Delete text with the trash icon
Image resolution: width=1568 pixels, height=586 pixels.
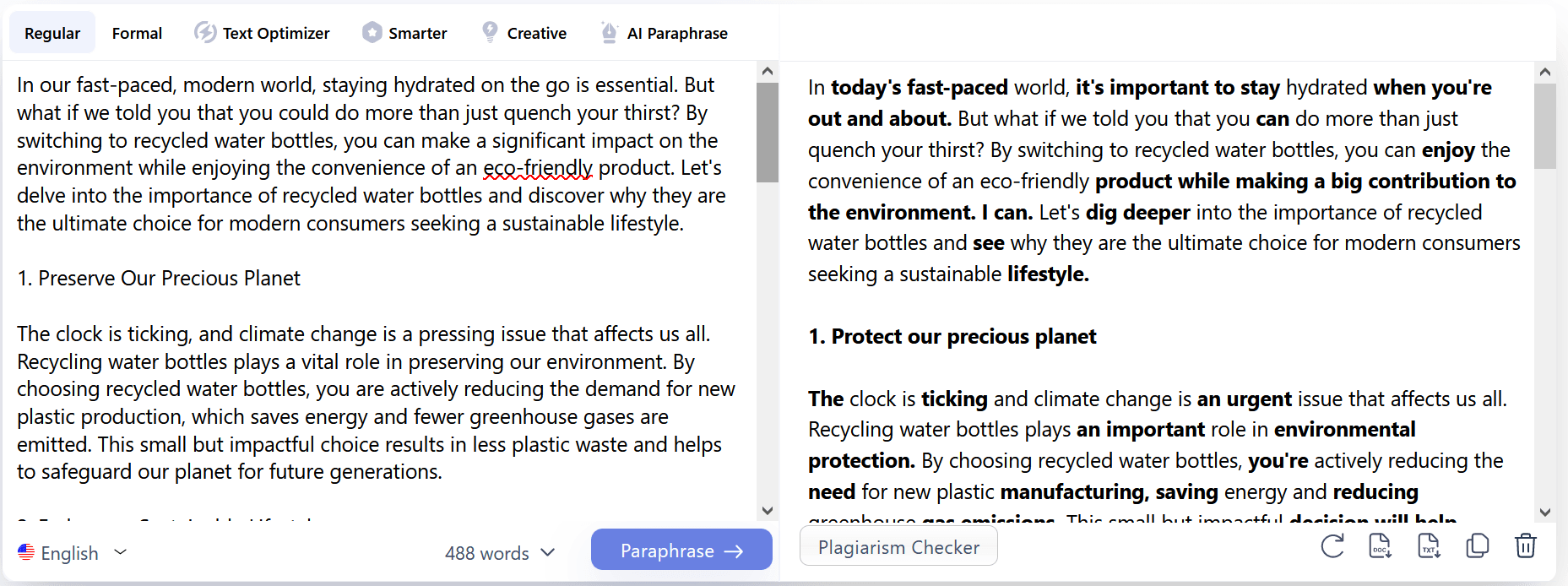1525,546
